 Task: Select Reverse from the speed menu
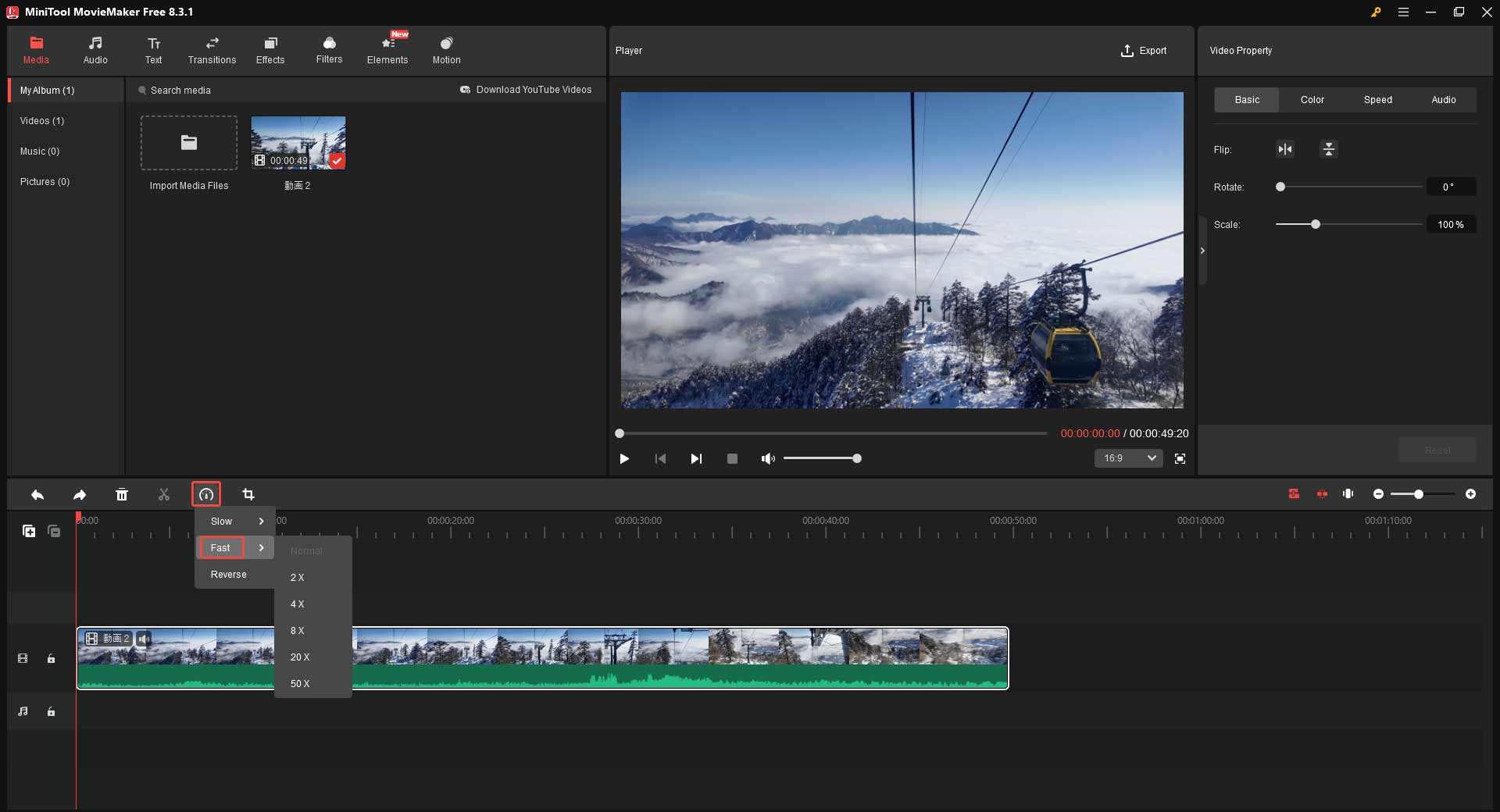point(227,574)
